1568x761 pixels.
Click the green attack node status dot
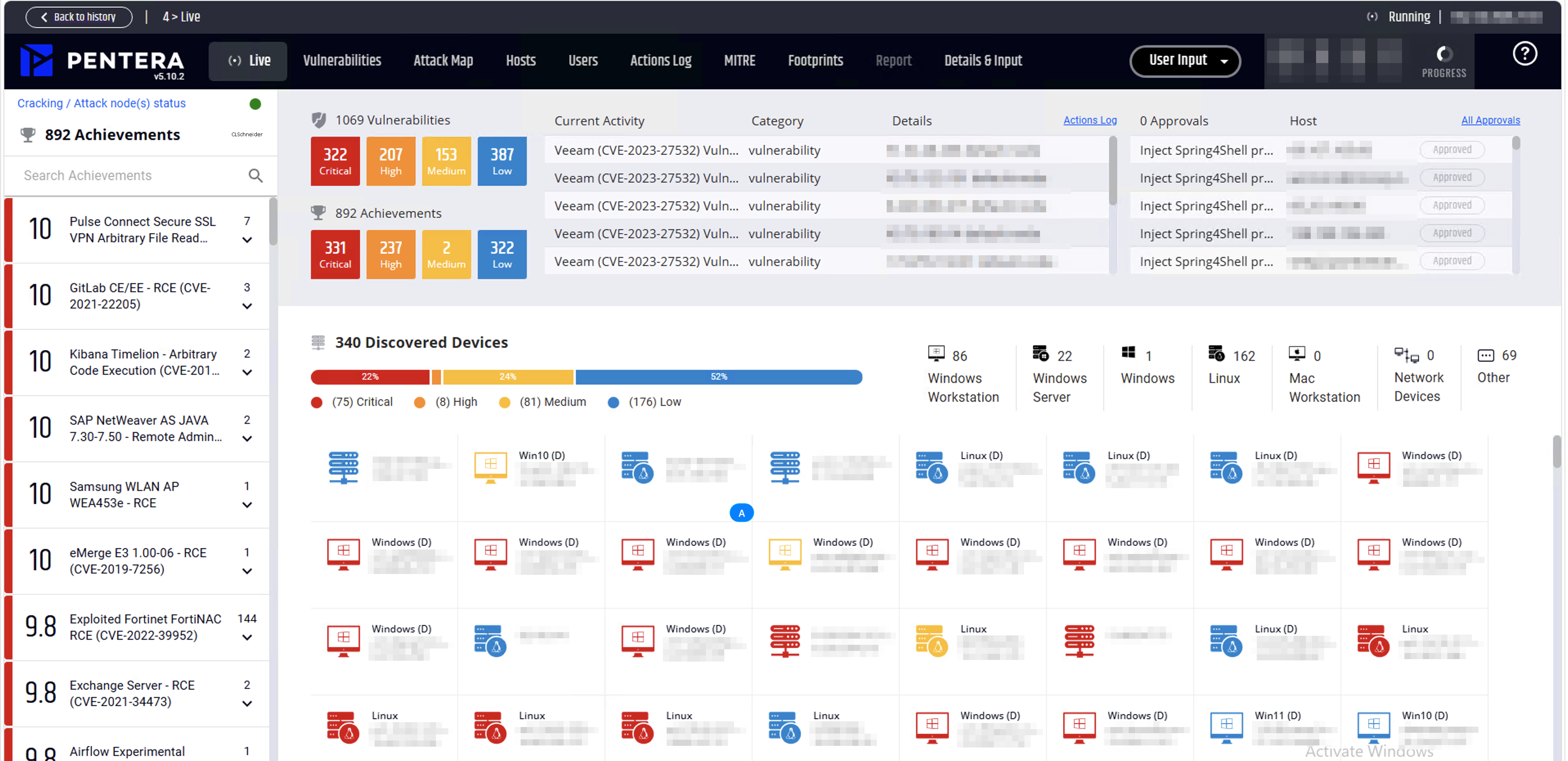255,104
